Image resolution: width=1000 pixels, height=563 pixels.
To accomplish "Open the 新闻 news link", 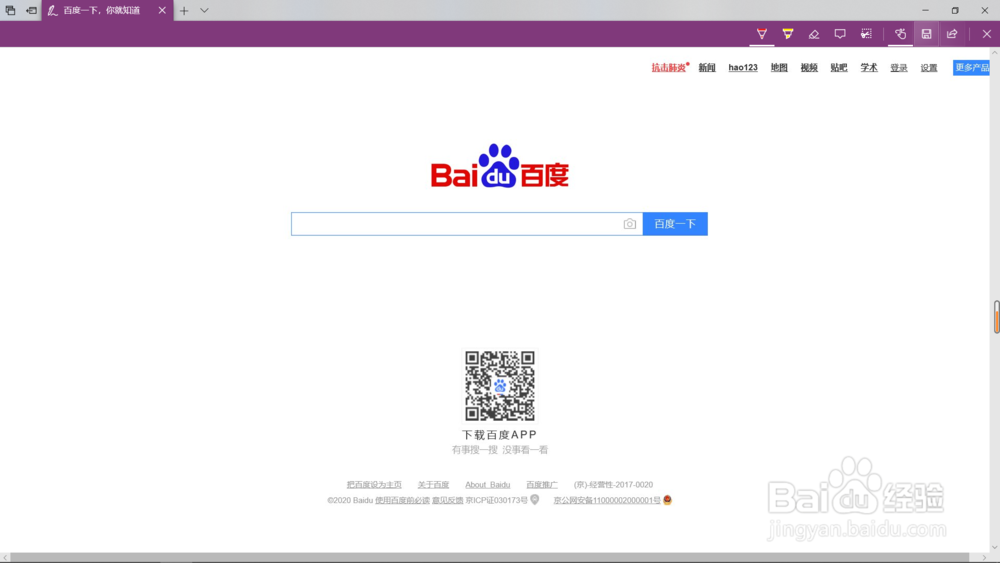I will tap(707, 68).
